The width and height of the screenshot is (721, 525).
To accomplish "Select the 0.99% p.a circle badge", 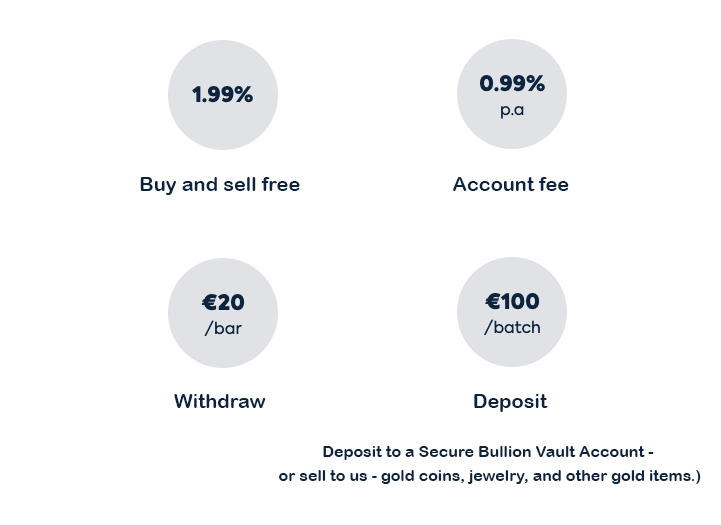I will (511, 95).
